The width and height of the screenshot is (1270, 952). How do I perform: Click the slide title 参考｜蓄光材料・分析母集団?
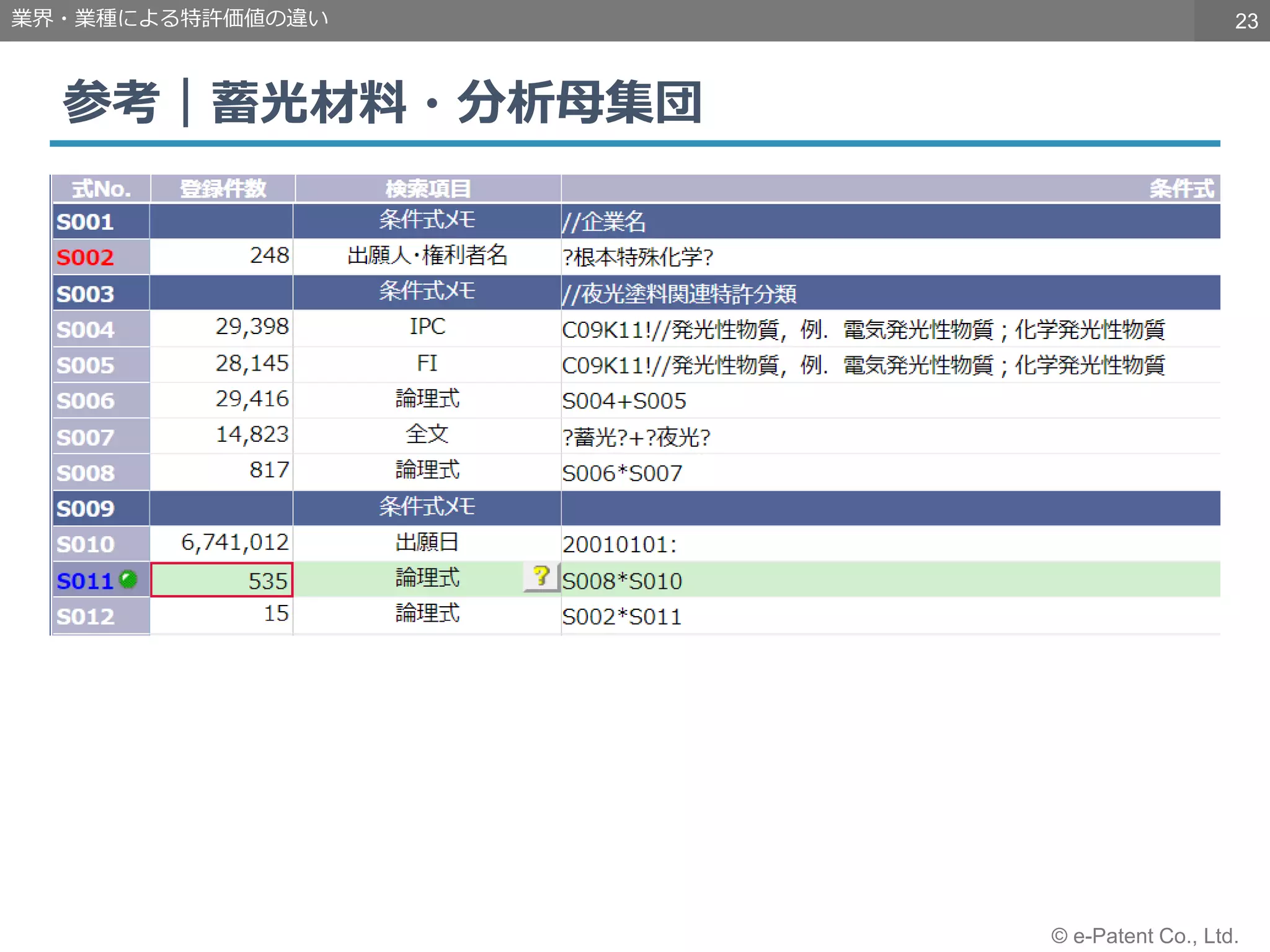tap(383, 102)
